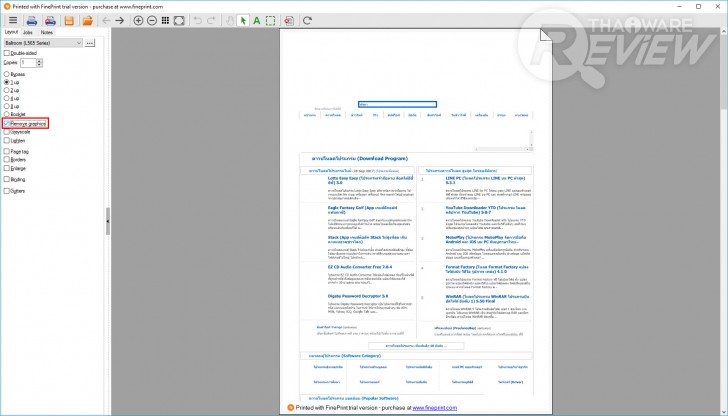Enable the Page tag checkbox

[x=6, y=151]
